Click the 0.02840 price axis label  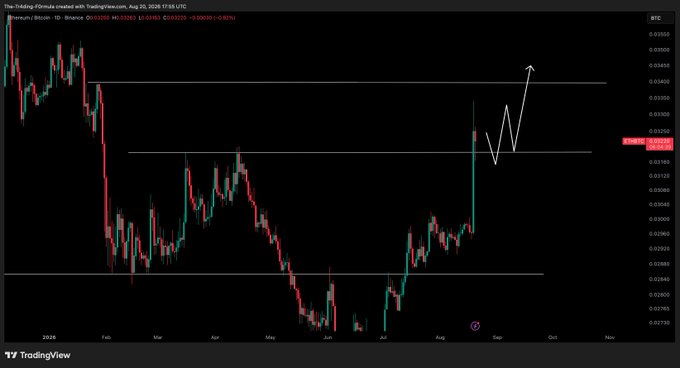(x=660, y=279)
